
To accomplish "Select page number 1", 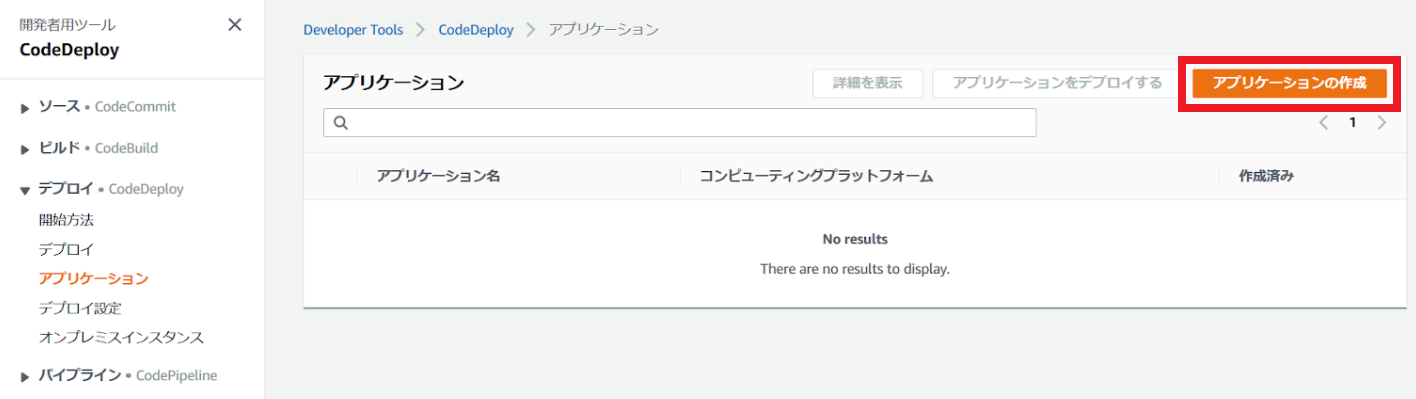I will (1353, 123).
